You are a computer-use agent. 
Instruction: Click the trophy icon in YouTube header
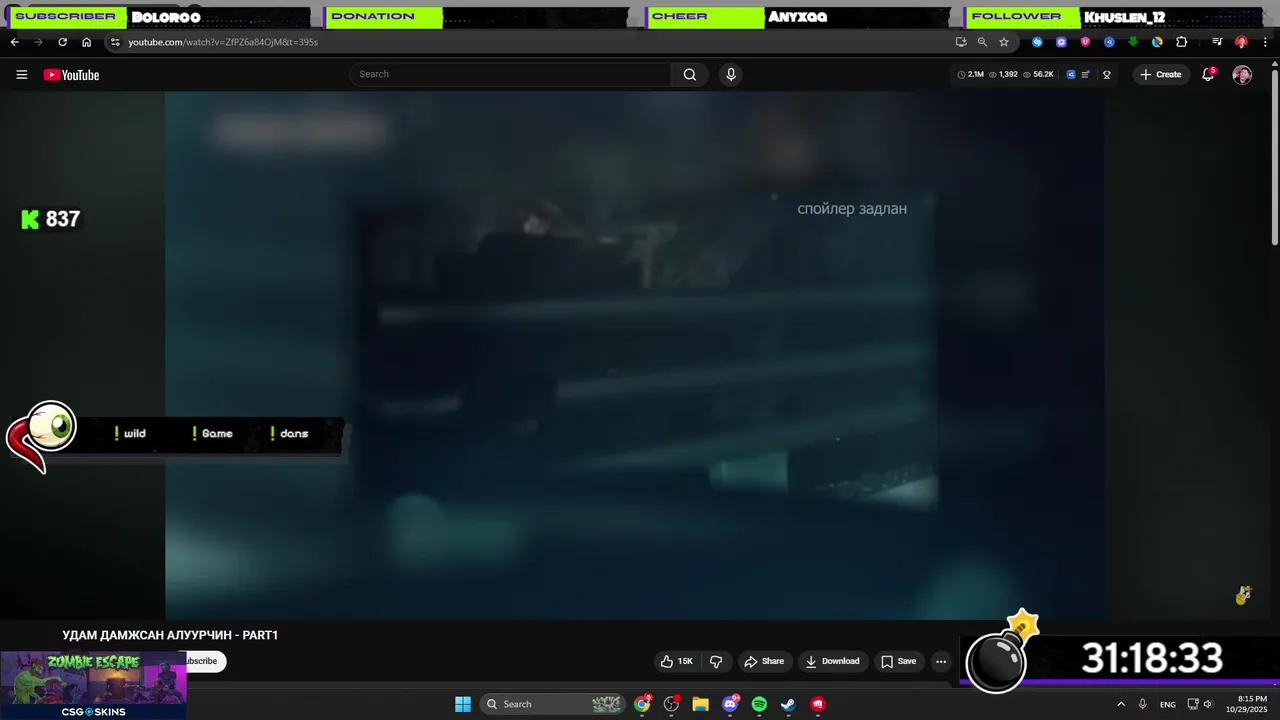tap(1107, 74)
